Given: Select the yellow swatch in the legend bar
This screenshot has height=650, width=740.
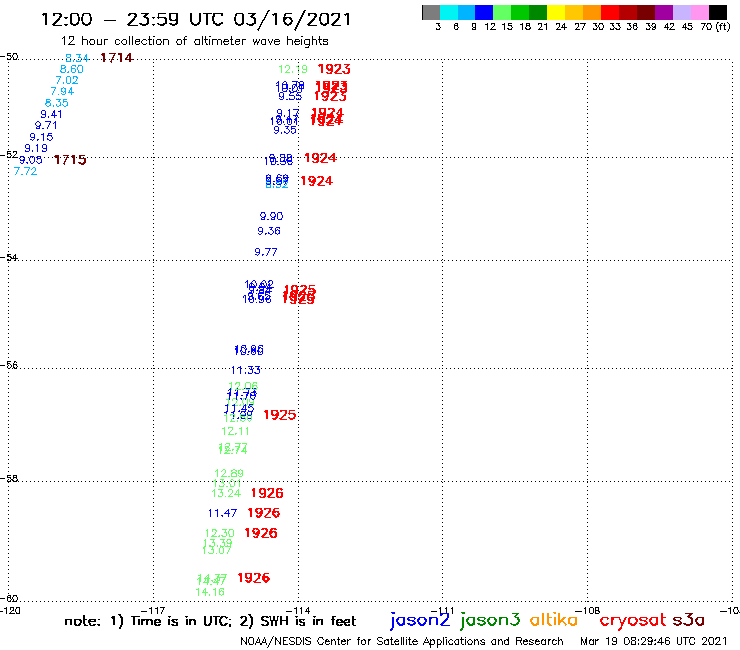Looking at the screenshot, I should pos(556,12).
